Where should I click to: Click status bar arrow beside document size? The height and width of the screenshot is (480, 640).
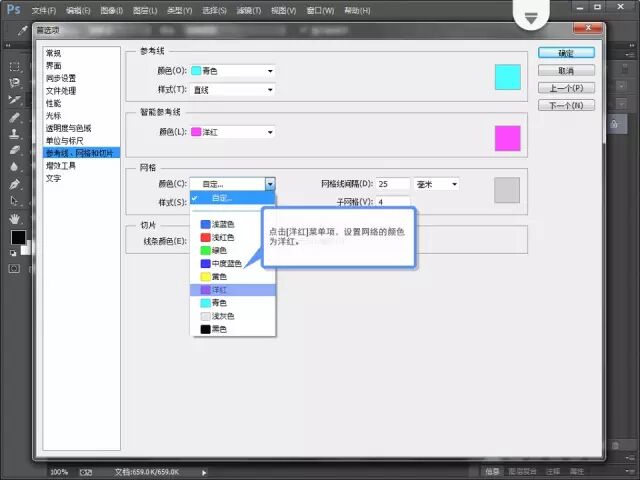click(204, 473)
